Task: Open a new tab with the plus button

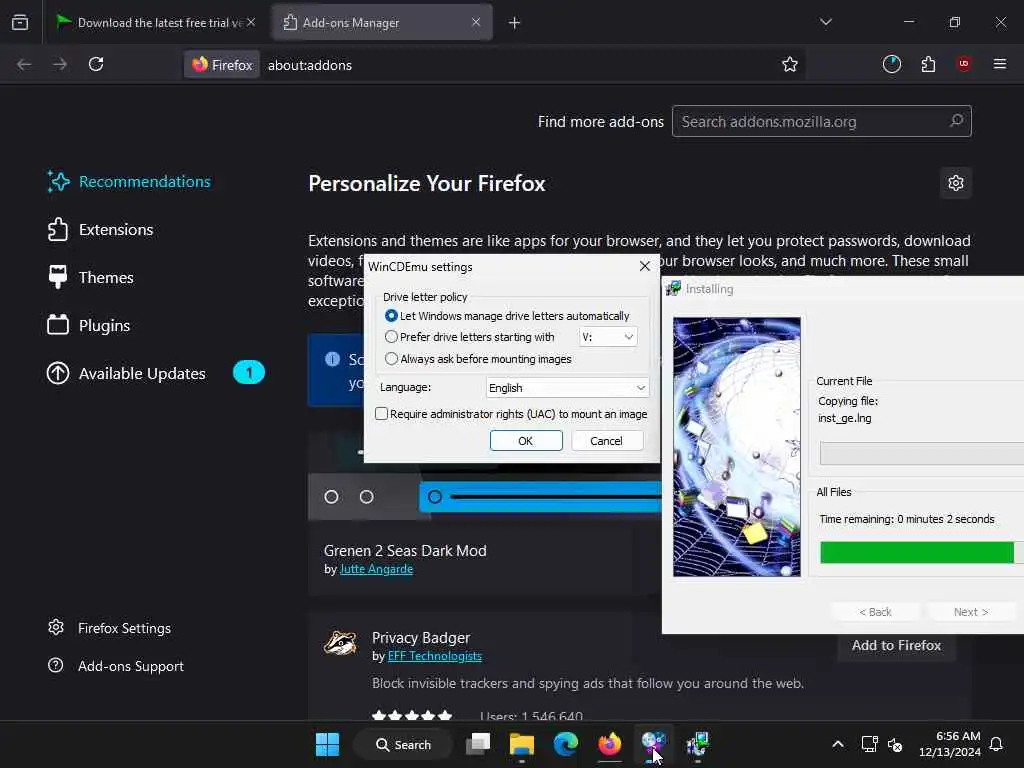Action: coord(514,23)
